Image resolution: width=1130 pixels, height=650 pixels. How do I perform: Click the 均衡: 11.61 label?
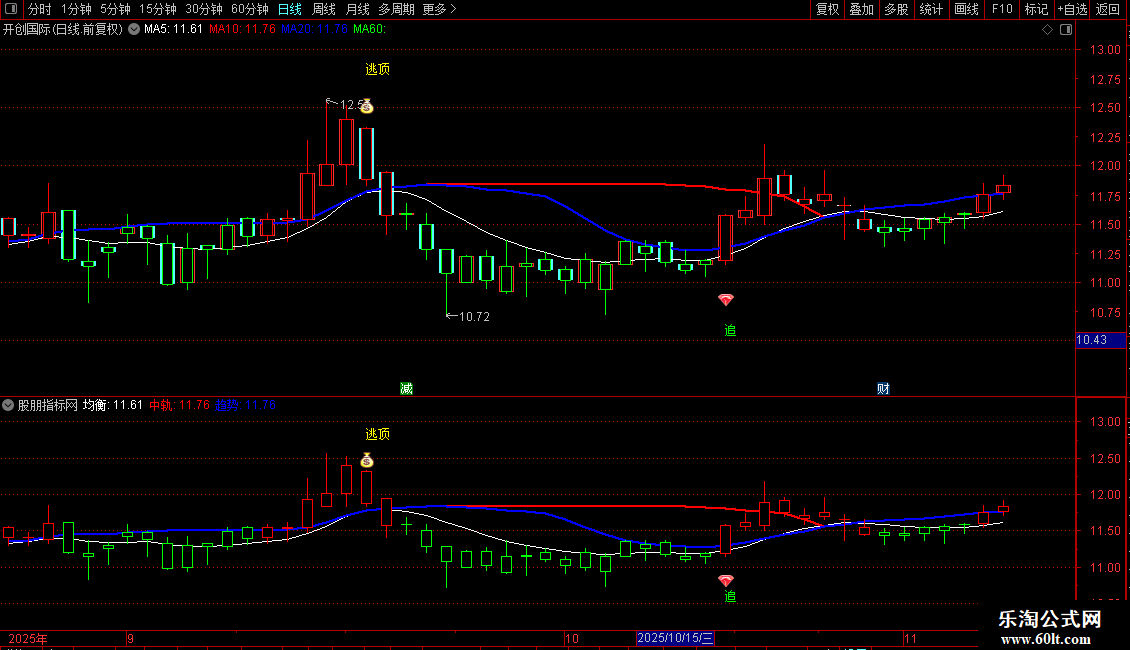(x=112, y=405)
